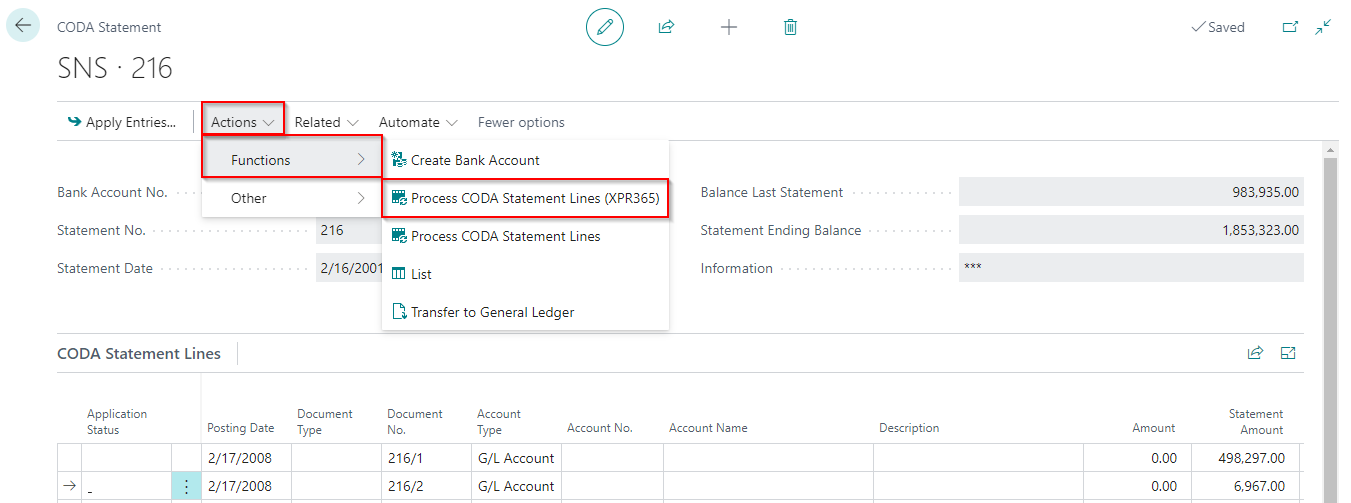Image resolution: width=1351 pixels, height=503 pixels.
Task: Expand the Other submenu
Action: (x=292, y=198)
